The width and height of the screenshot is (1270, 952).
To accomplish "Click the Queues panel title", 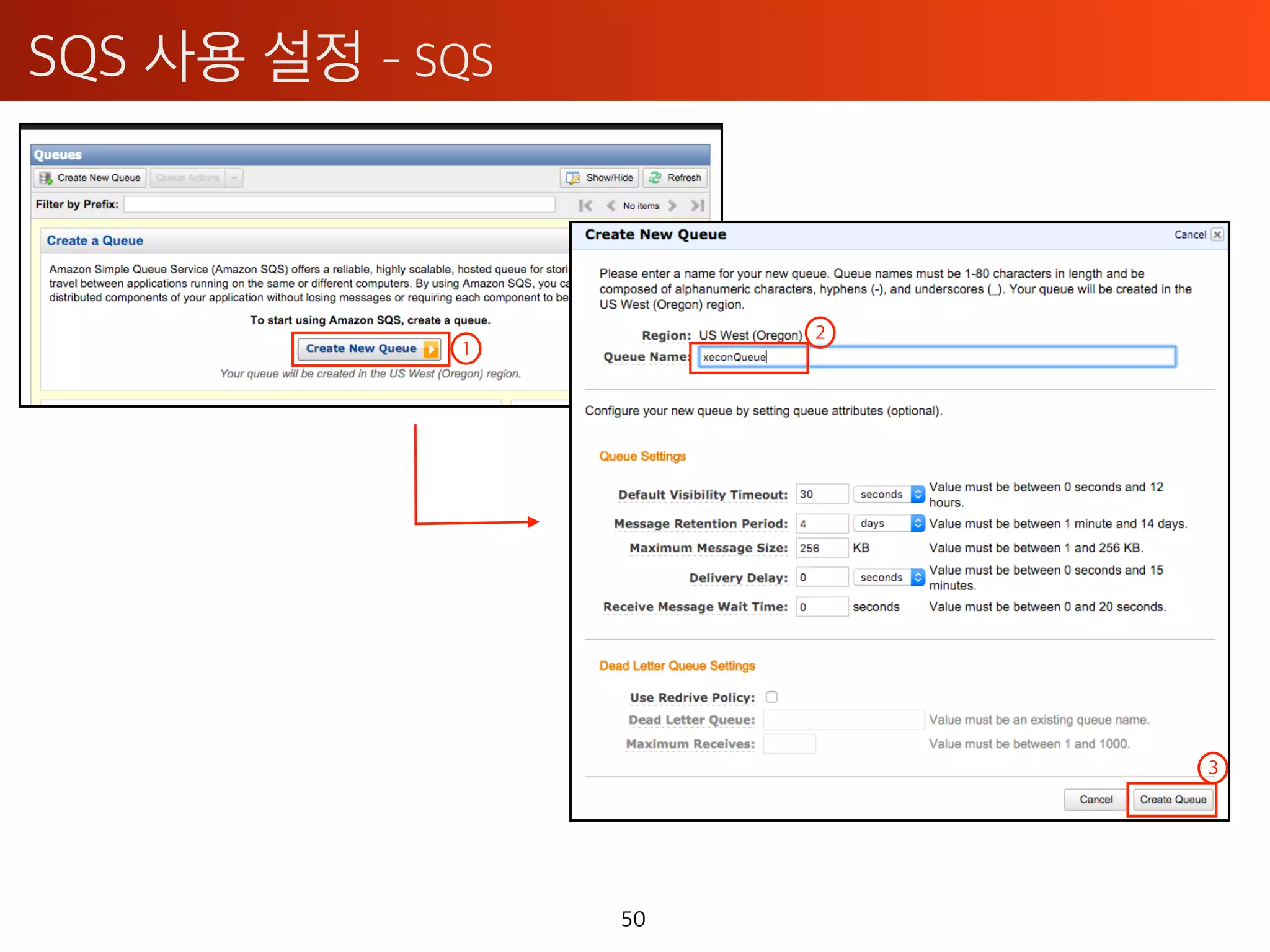I will [x=58, y=155].
